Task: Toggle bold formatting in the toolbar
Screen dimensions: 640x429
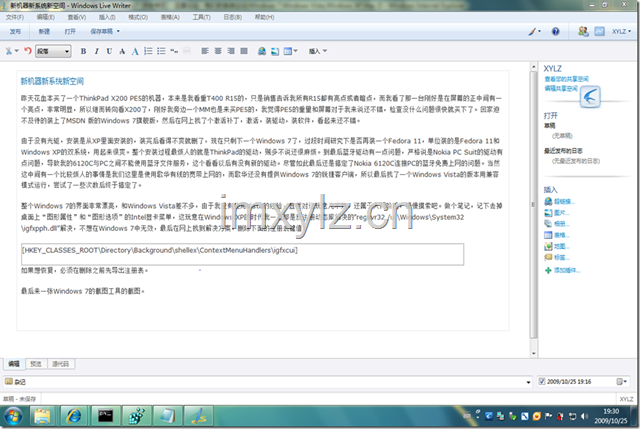Action: click(82, 51)
